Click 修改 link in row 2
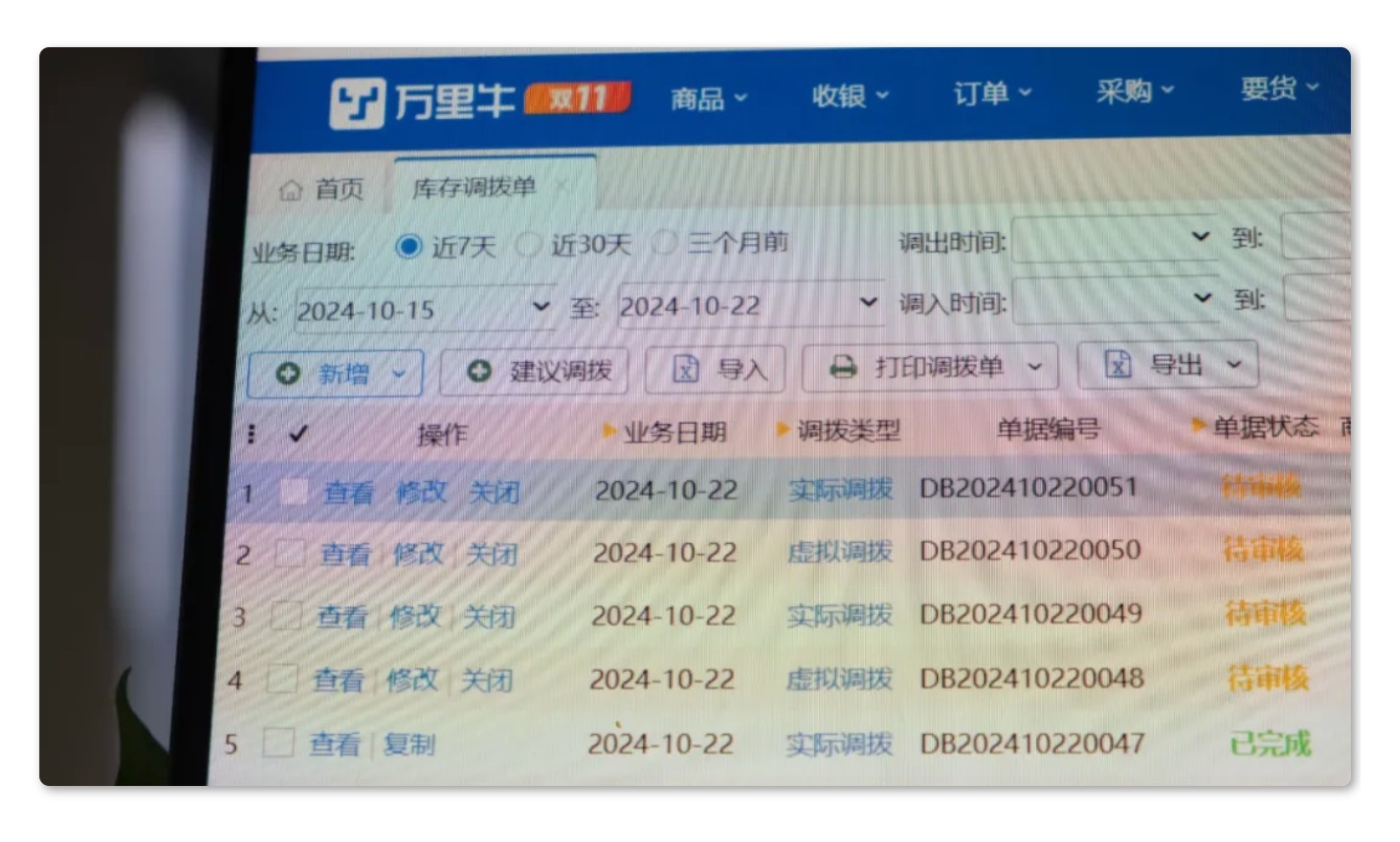The height and width of the screenshot is (842, 1400). tap(418, 554)
